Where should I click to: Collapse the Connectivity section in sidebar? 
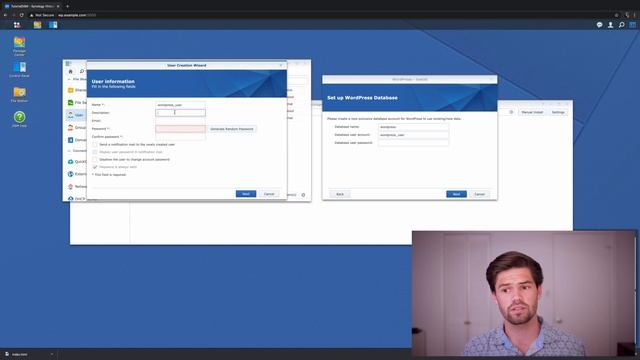pos(69,151)
